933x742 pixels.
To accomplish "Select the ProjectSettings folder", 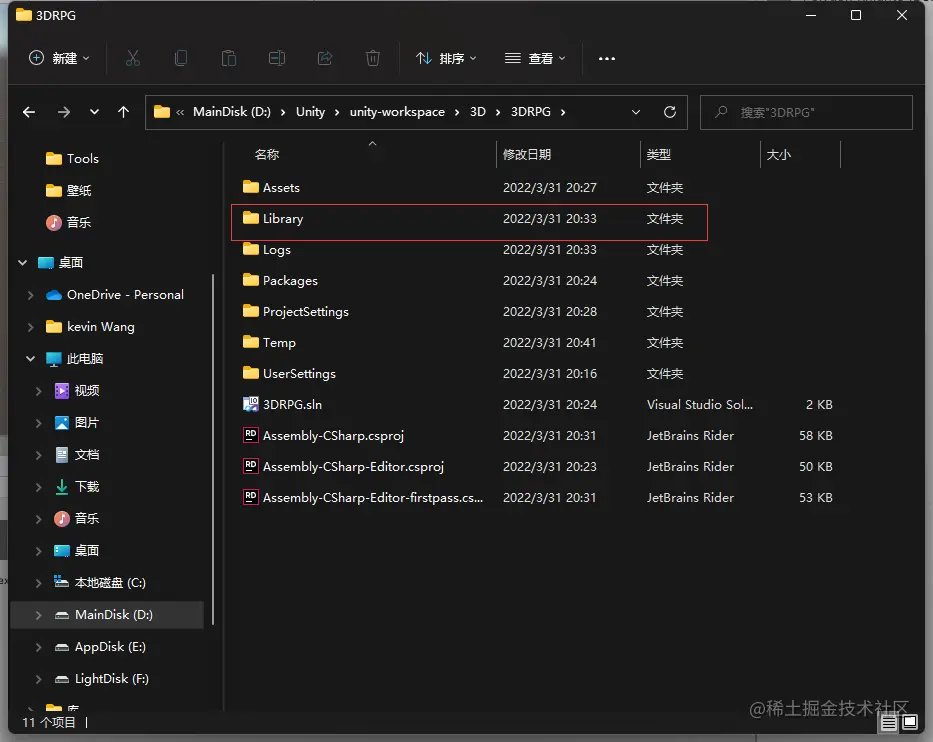I will (306, 312).
